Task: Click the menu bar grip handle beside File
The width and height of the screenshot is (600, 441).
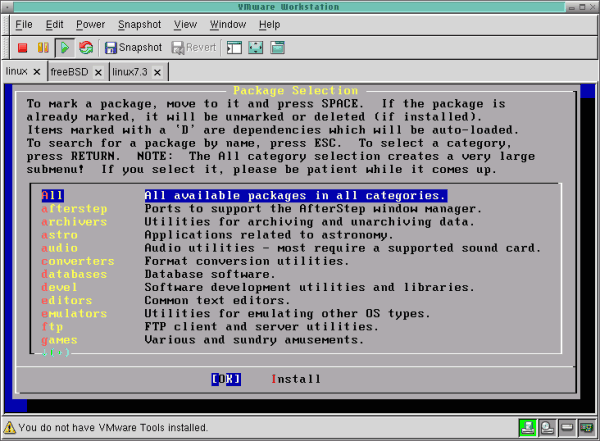Action: tap(6, 24)
